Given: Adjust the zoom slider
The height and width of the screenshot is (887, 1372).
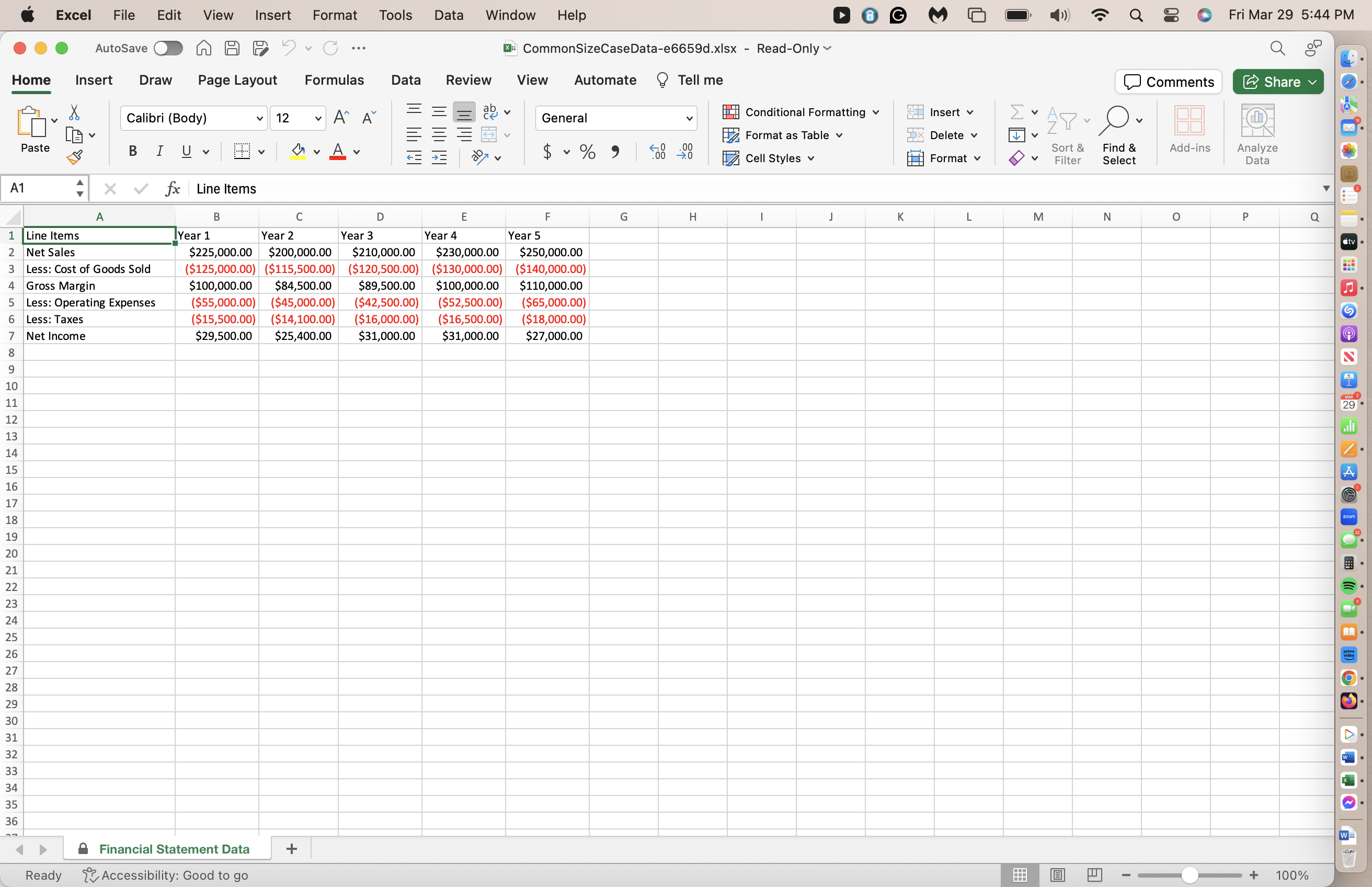Looking at the screenshot, I should pos(1190,874).
